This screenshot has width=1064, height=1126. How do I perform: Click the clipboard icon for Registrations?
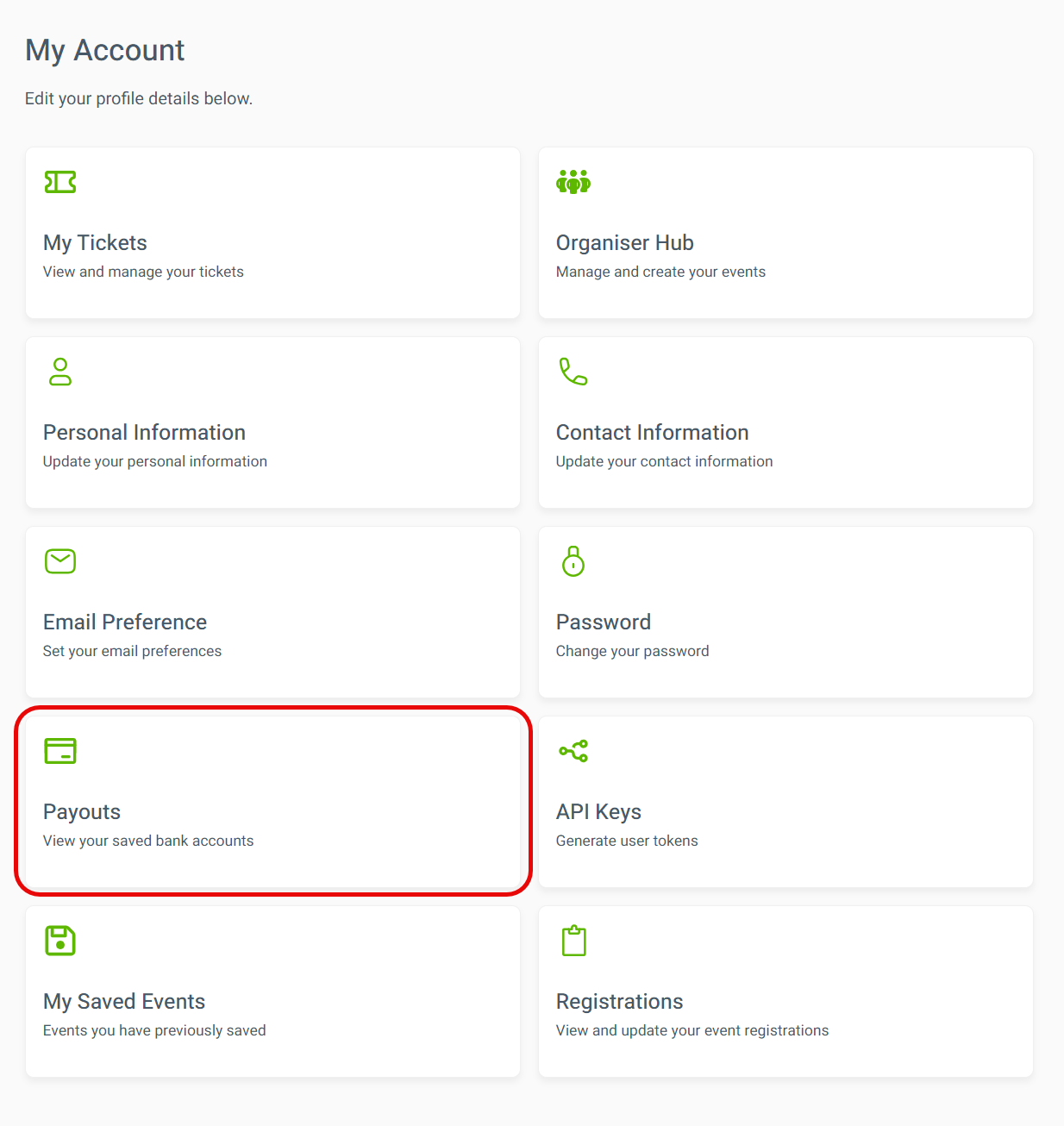click(573, 941)
